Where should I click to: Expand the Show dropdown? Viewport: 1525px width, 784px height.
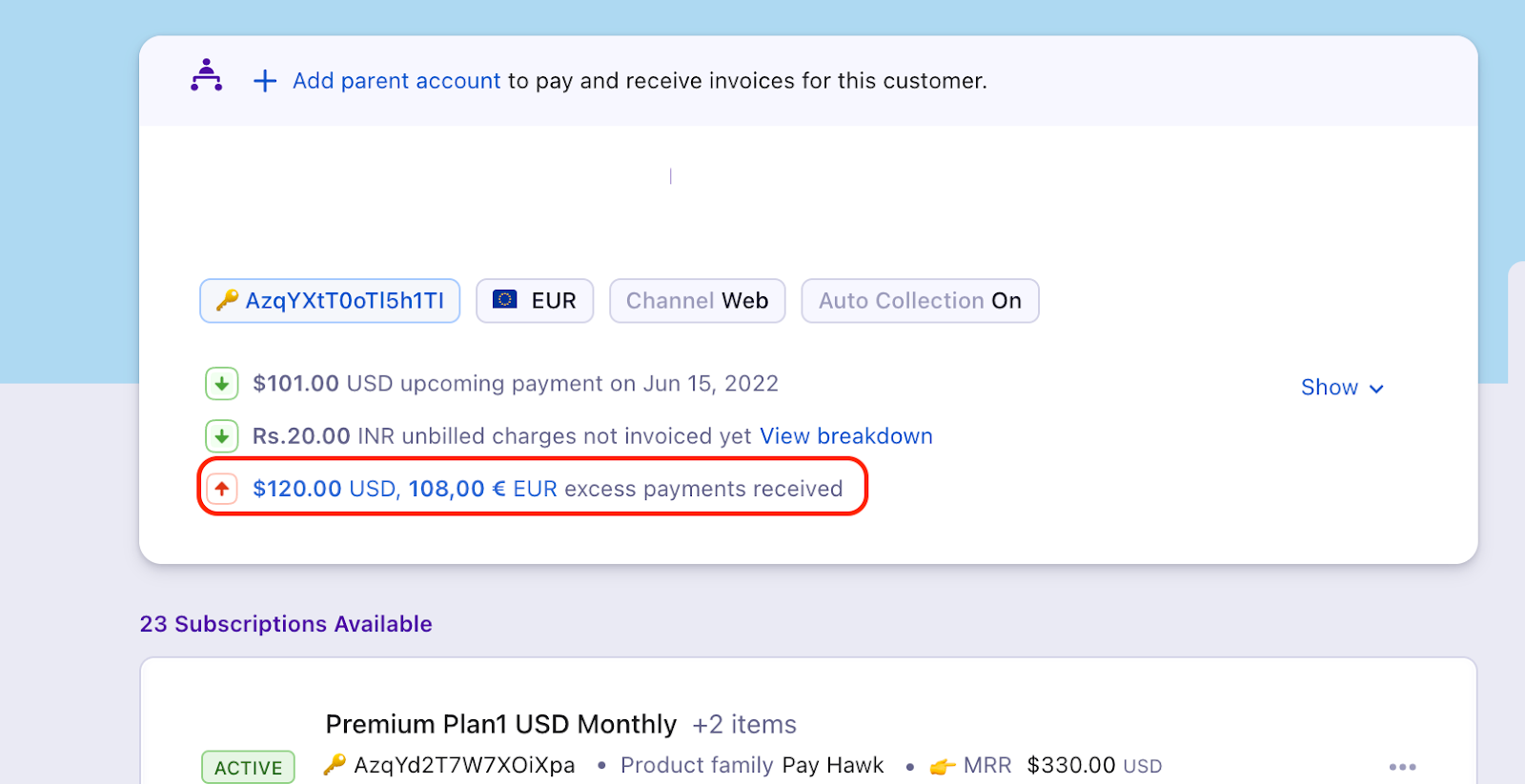click(1341, 388)
